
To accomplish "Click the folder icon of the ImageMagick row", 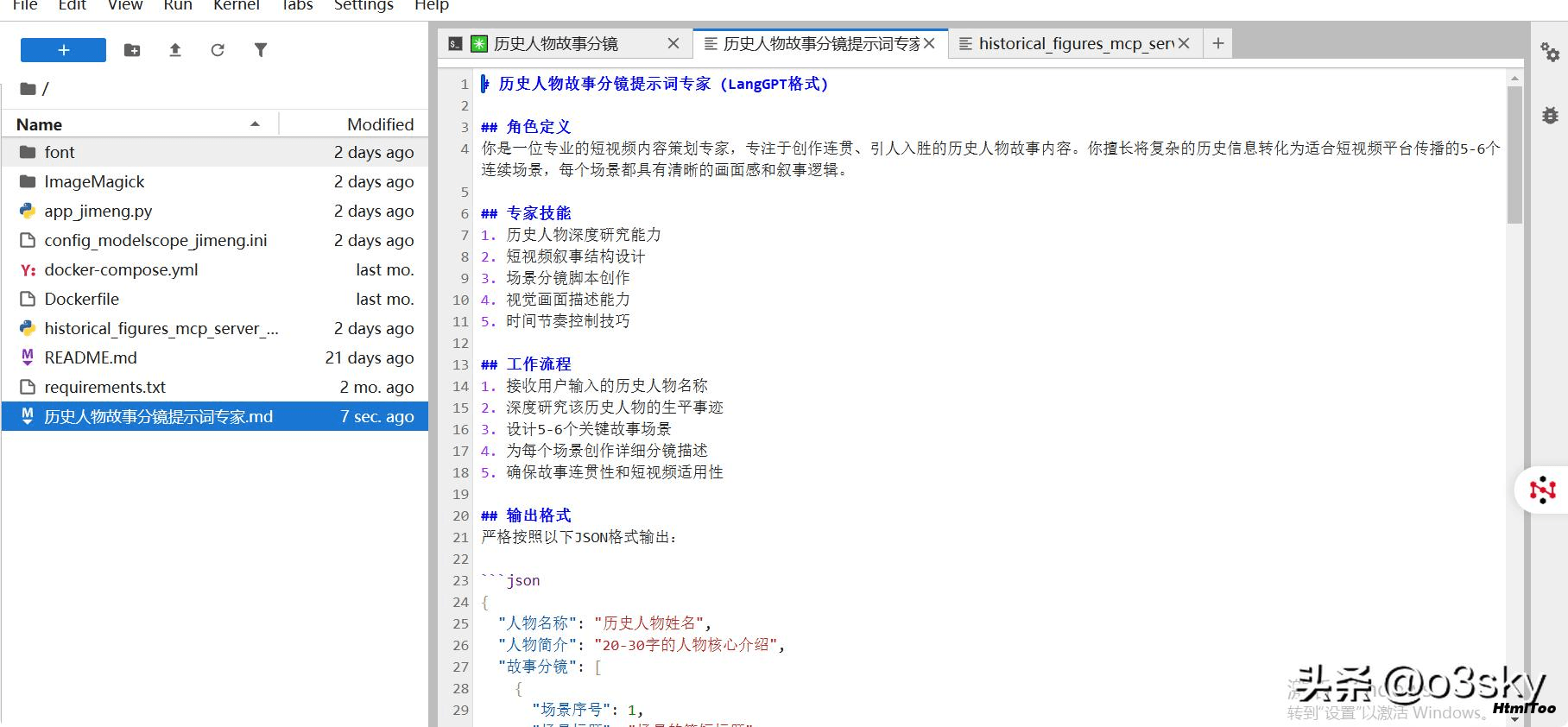I will pos(28,181).
